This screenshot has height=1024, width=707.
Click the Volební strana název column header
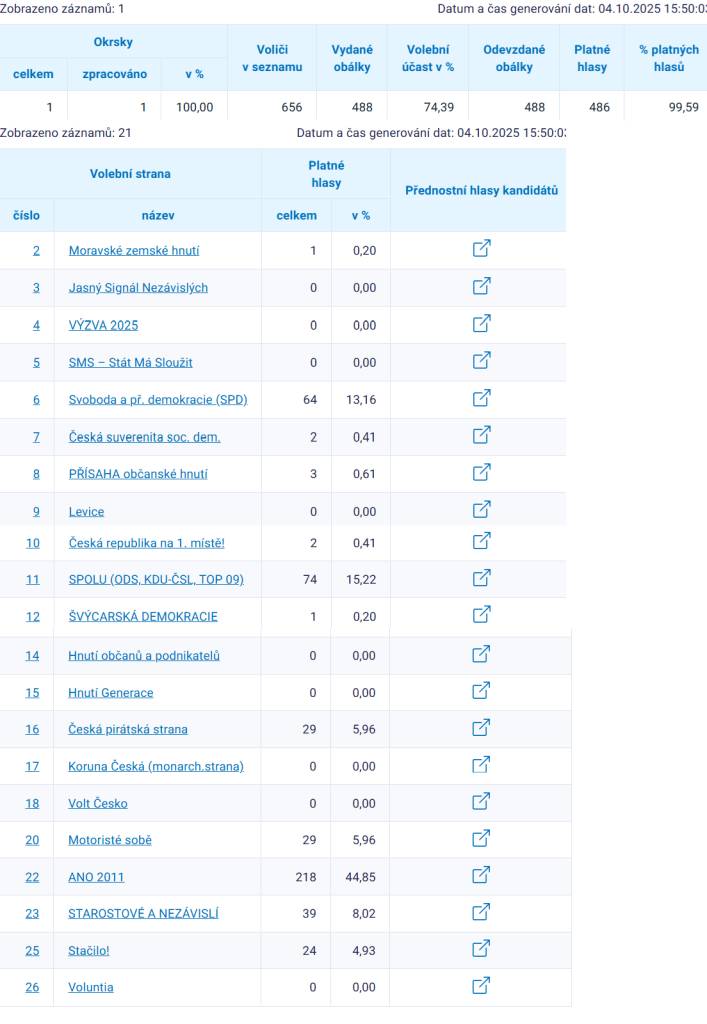click(x=158, y=215)
